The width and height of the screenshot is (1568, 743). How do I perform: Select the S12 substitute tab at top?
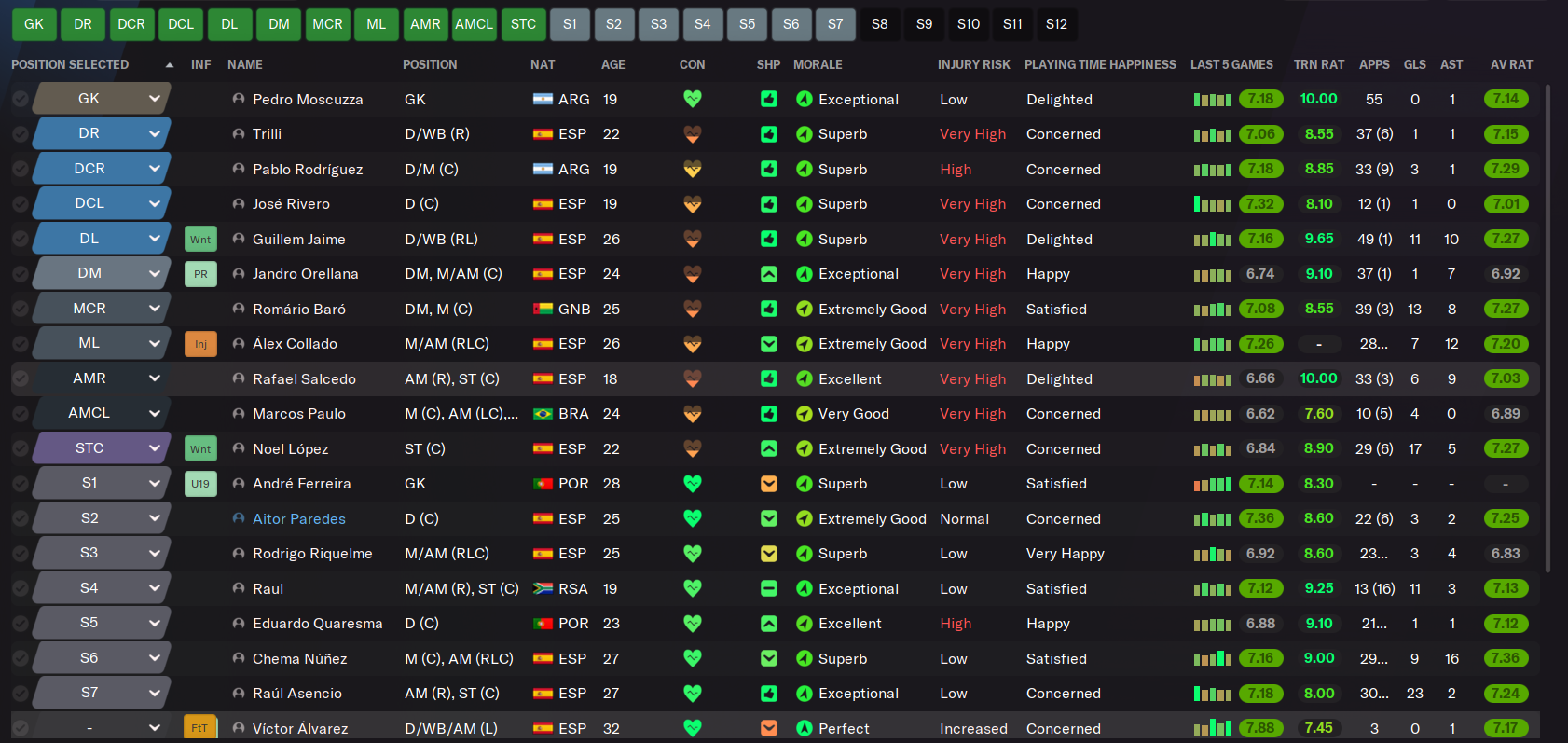(x=1056, y=24)
